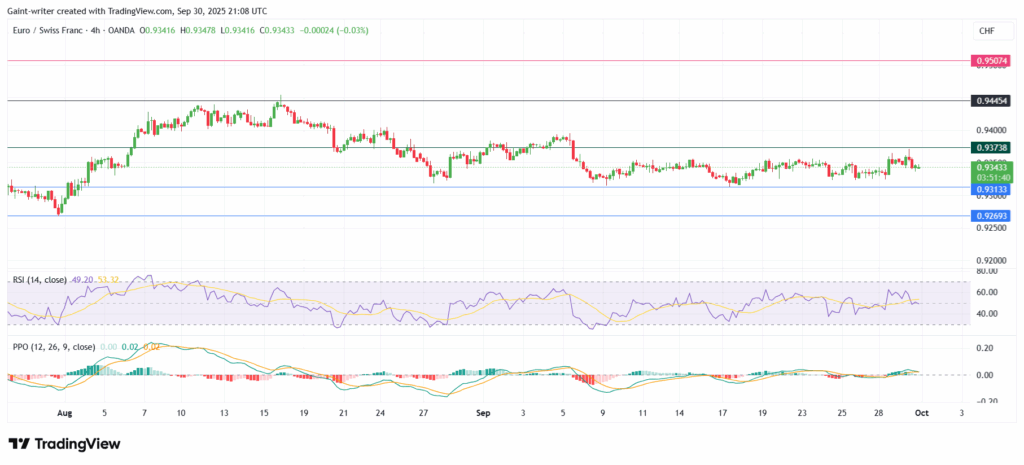Click the 13 date label on the time axis
Image resolution: width=1024 pixels, height=465 pixels.
tap(223, 413)
